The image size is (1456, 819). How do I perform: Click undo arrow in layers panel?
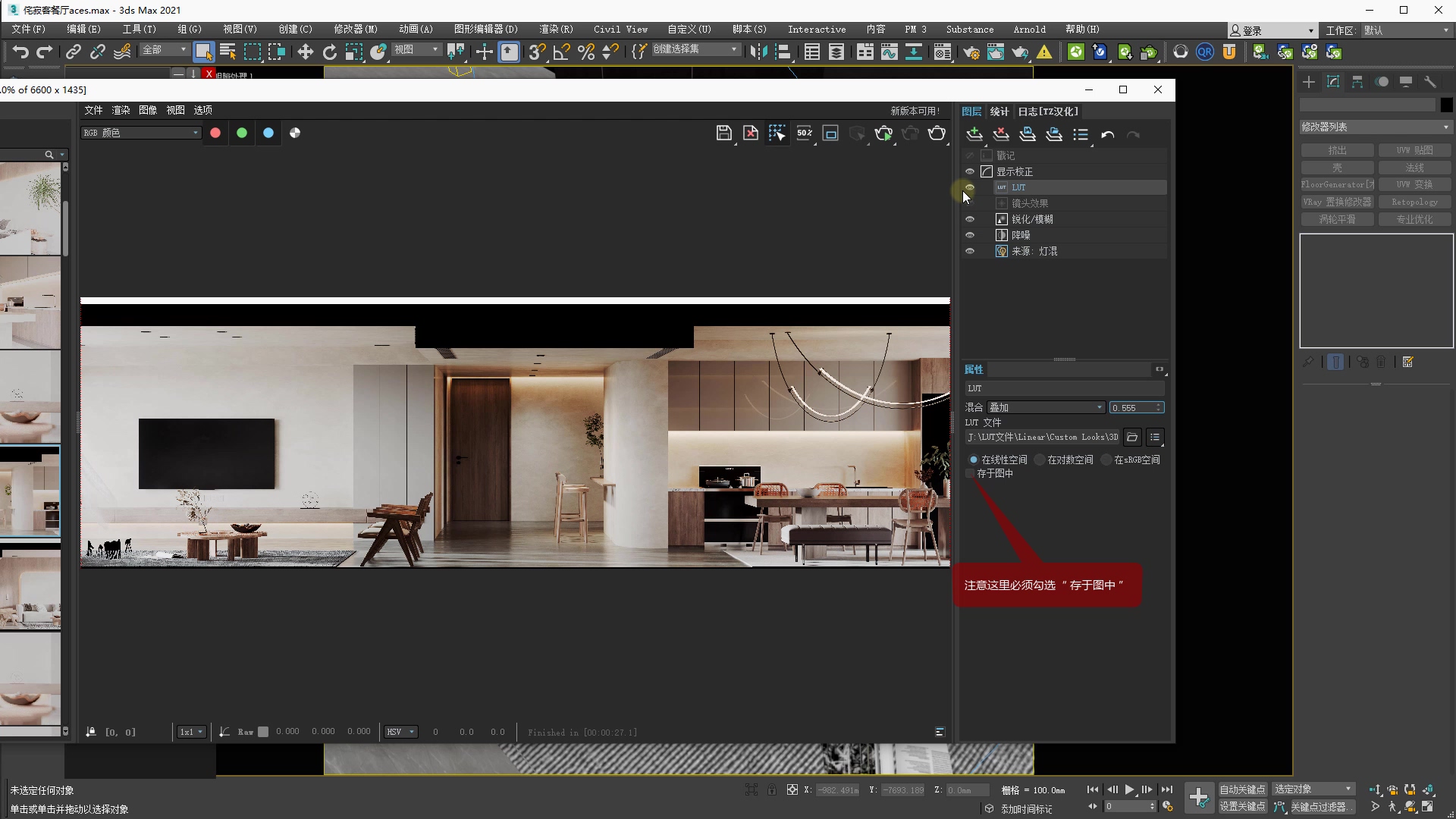coord(1108,135)
